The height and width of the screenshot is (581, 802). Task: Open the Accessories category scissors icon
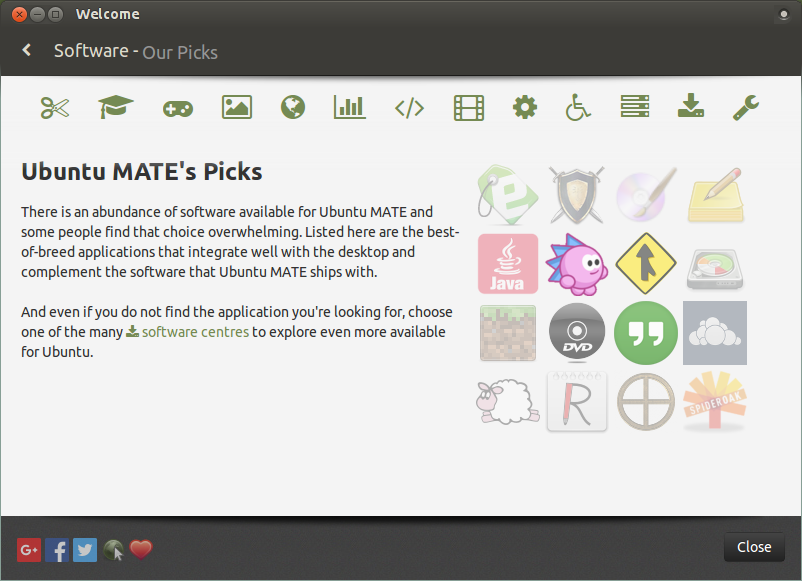coord(55,107)
